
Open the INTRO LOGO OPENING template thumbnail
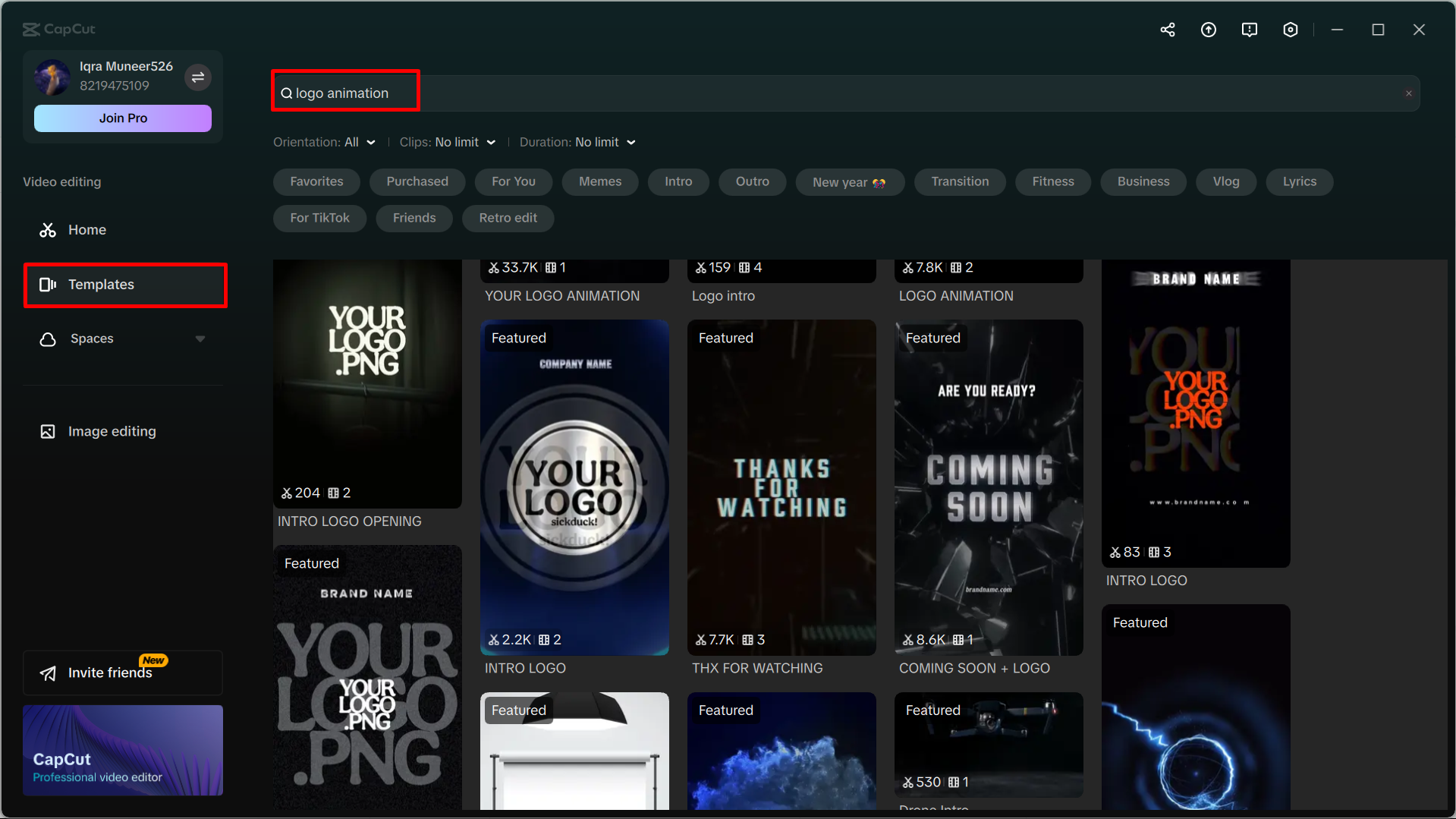click(367, 384)
